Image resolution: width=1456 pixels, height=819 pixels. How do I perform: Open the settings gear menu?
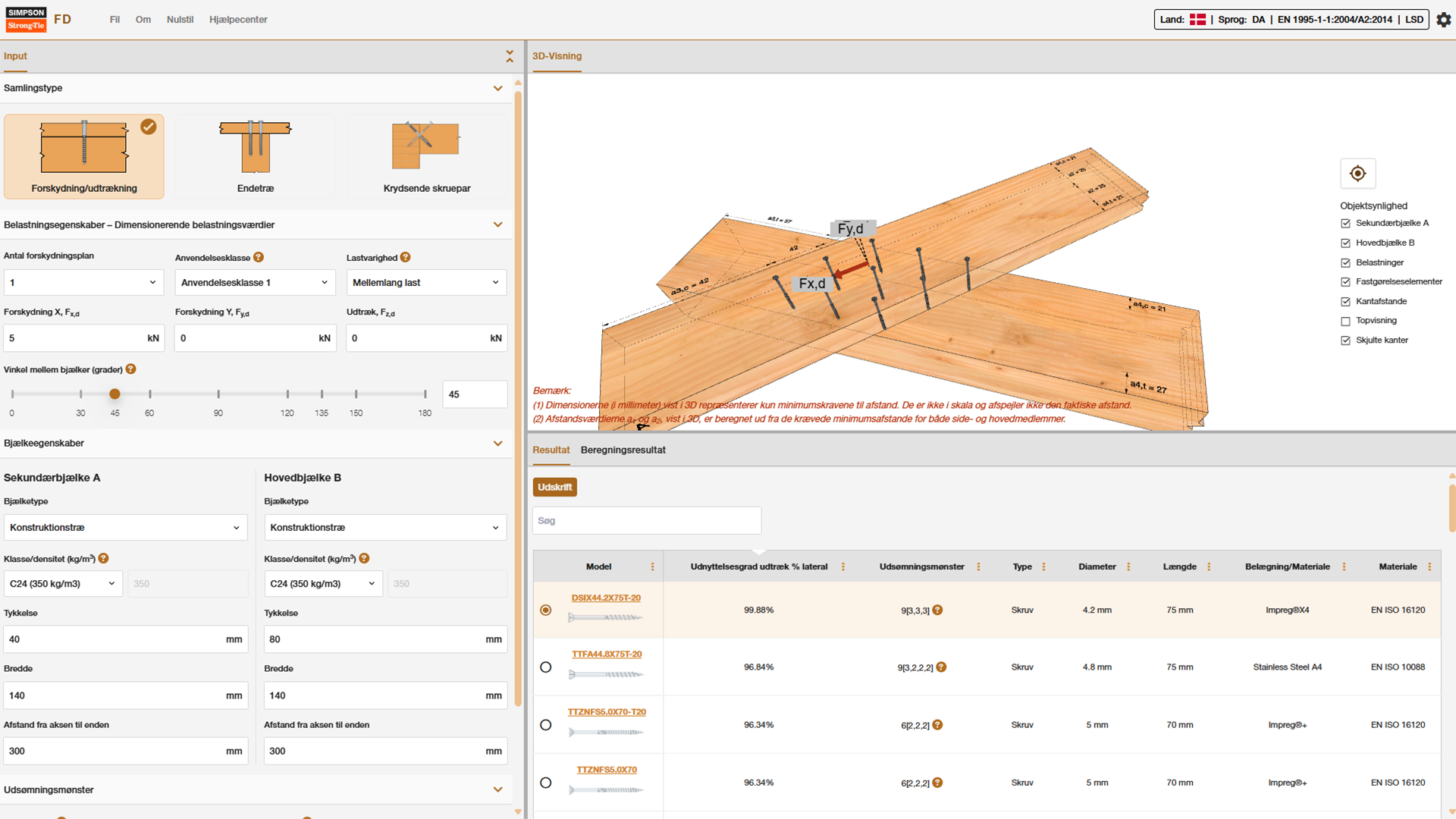click(x=1445, y=20)
